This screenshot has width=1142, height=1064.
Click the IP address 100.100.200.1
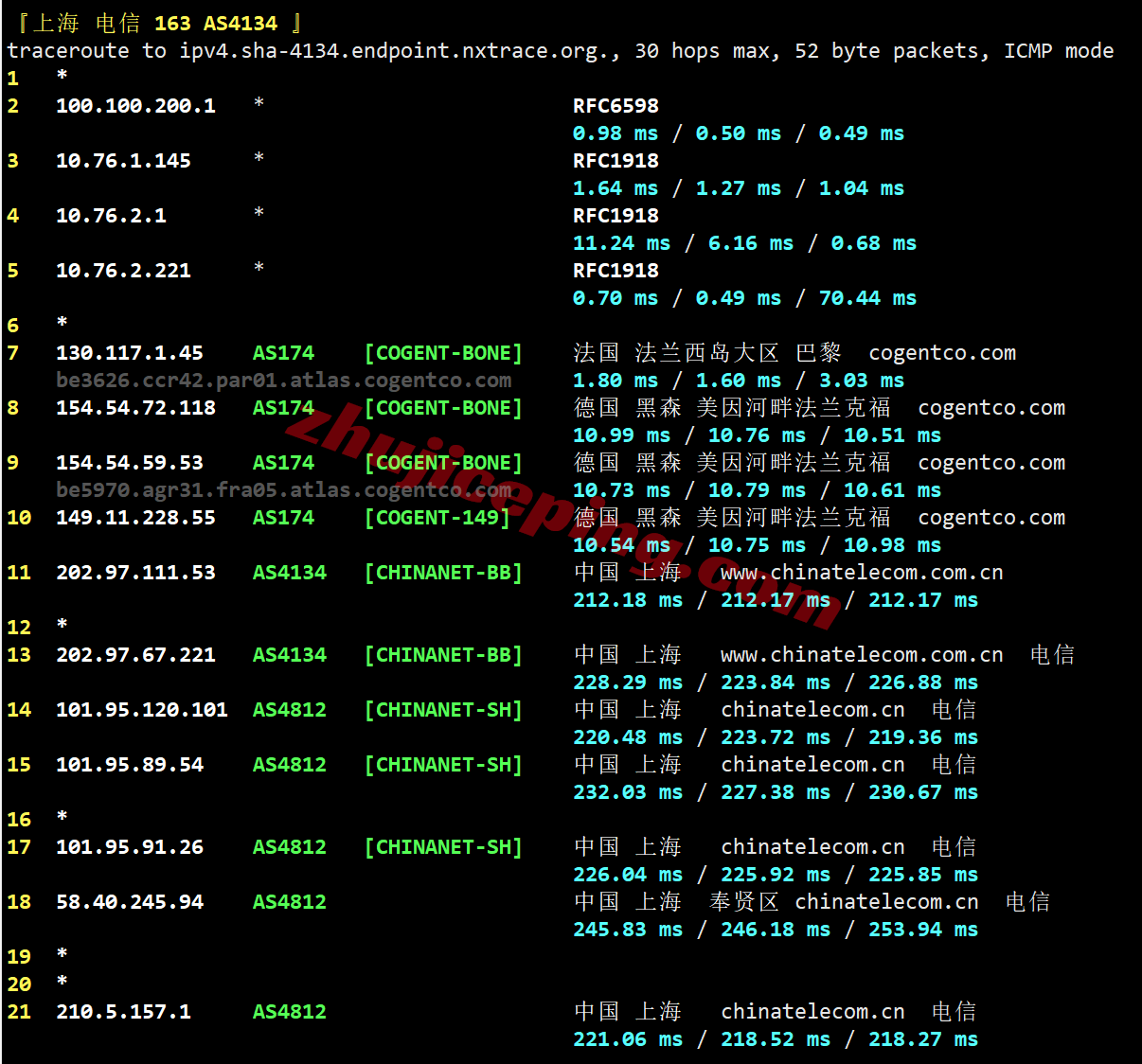[135, 106]
